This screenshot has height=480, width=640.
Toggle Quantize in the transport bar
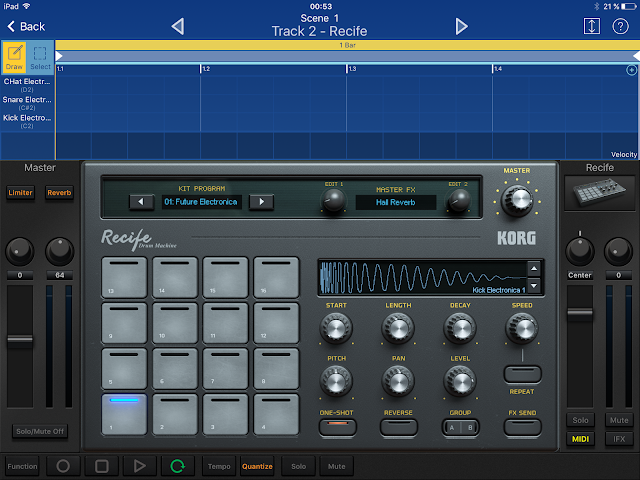[257, 466]
